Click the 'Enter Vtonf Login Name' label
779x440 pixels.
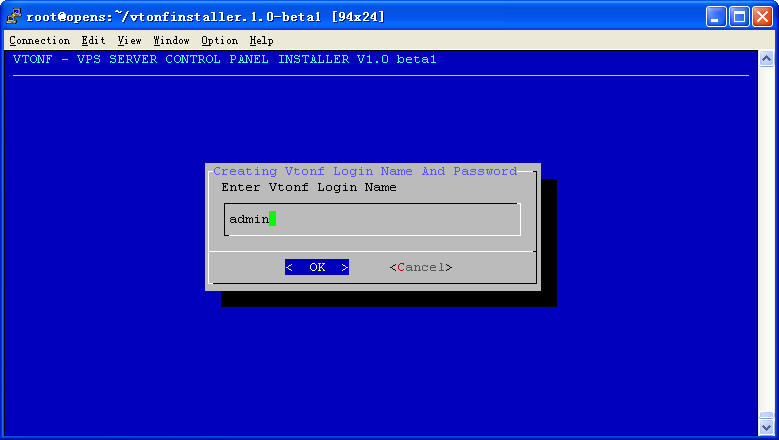point(308,187)
